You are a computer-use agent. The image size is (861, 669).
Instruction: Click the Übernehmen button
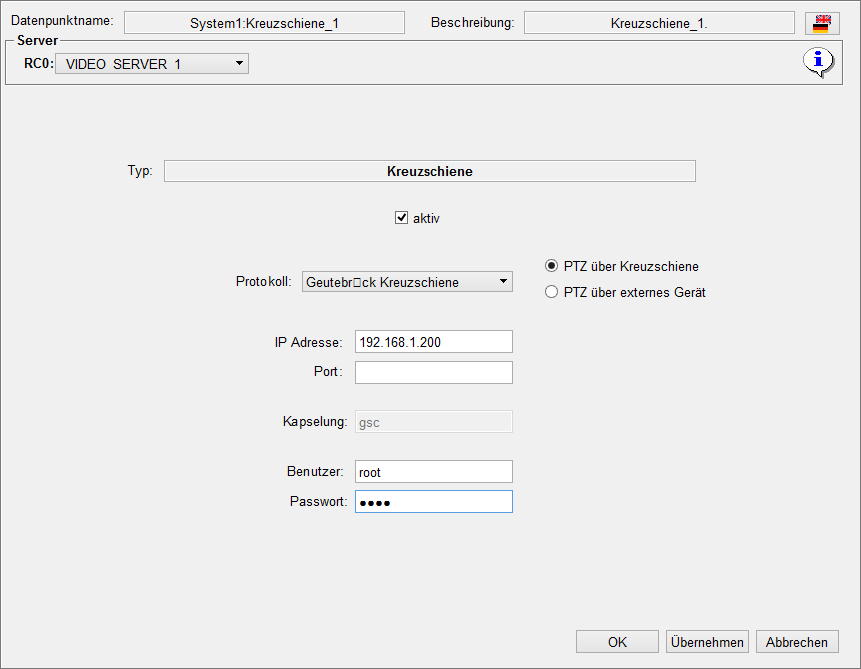pyautogui.click(x=707, y=642)
